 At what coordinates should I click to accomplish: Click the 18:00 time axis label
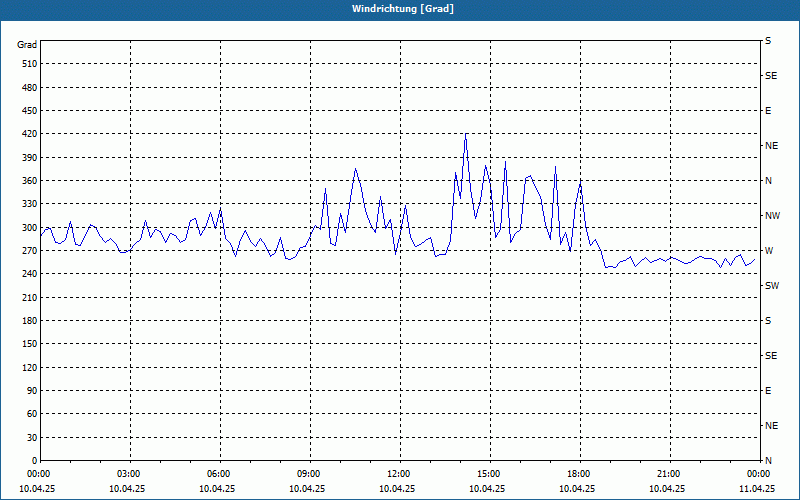[x=580, y=474]
